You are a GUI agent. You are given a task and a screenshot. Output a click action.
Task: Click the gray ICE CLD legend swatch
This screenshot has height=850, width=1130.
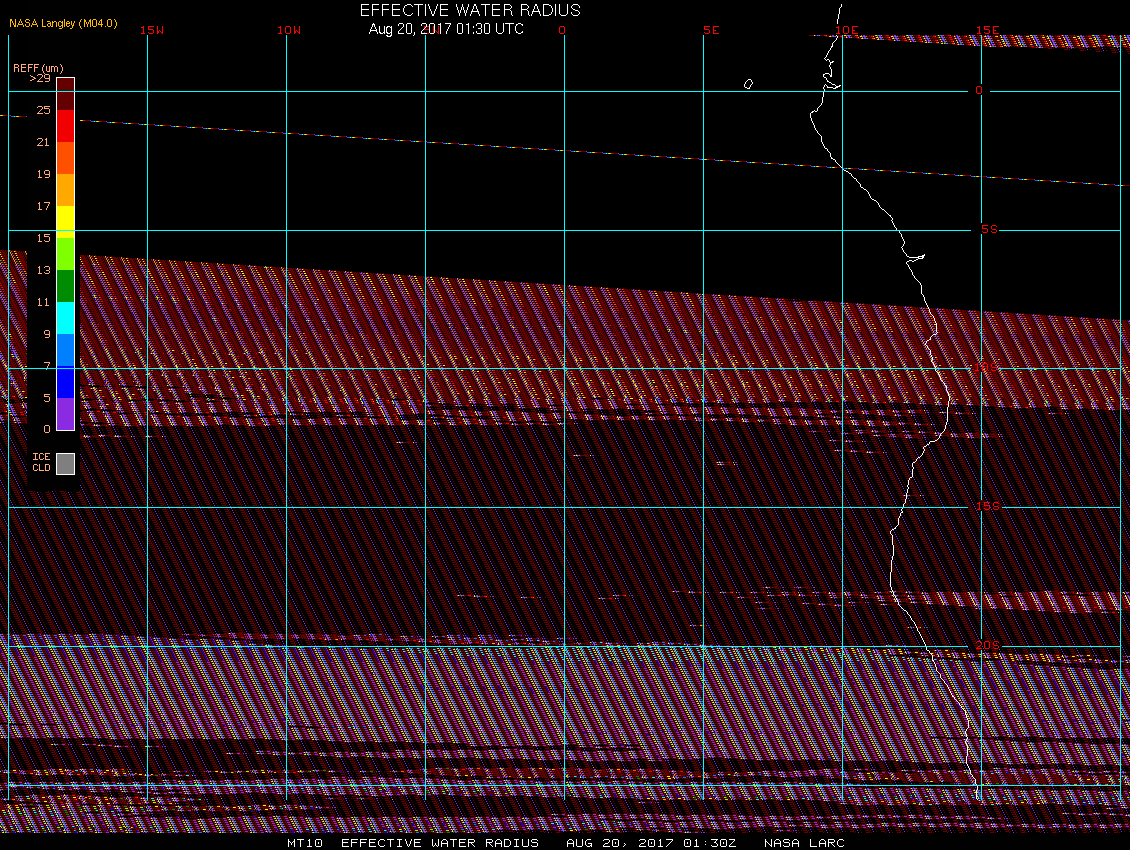pyautogui.click(x=65, y=464)
